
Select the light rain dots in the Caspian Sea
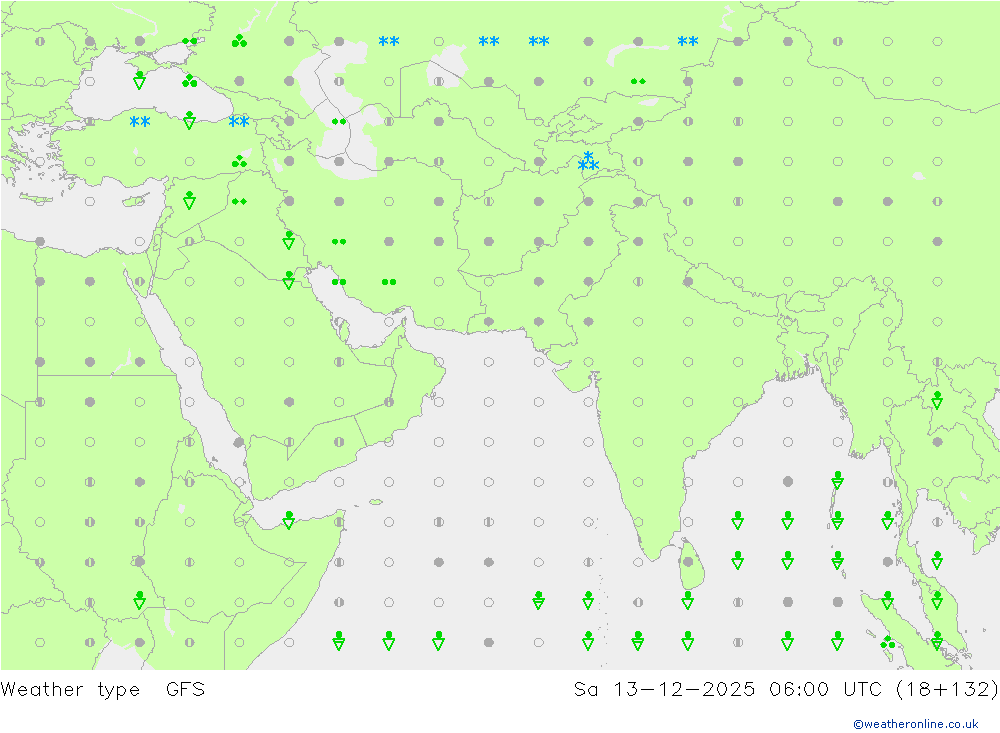(x=339, y=121)
